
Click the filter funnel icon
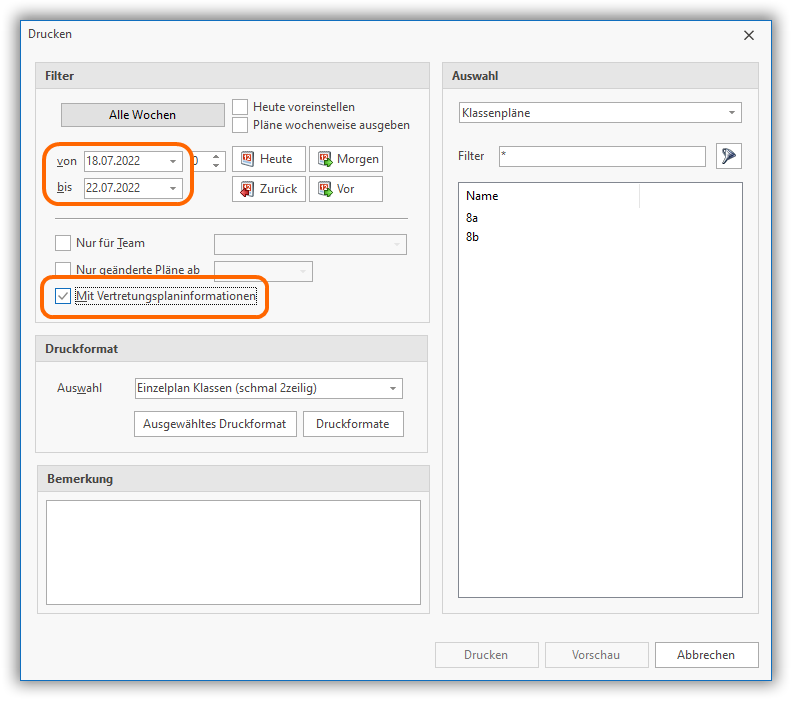pos(727,156)
